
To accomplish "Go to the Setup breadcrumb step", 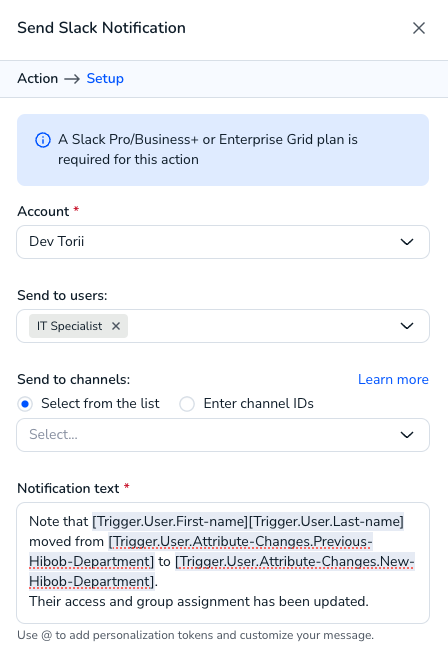I will [105, 78].
